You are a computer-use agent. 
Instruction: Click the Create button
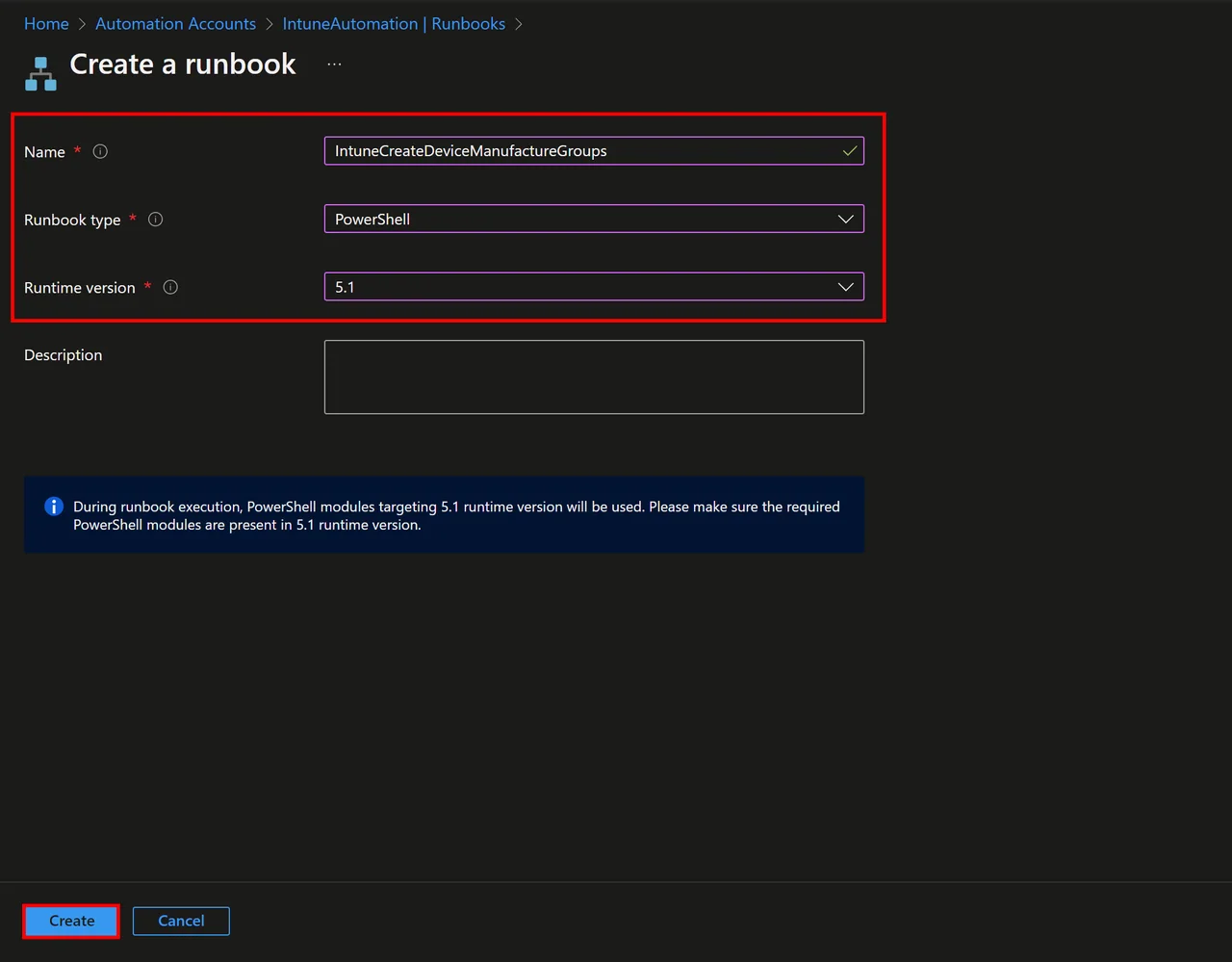pyautogui.click(x=71, y=921)
